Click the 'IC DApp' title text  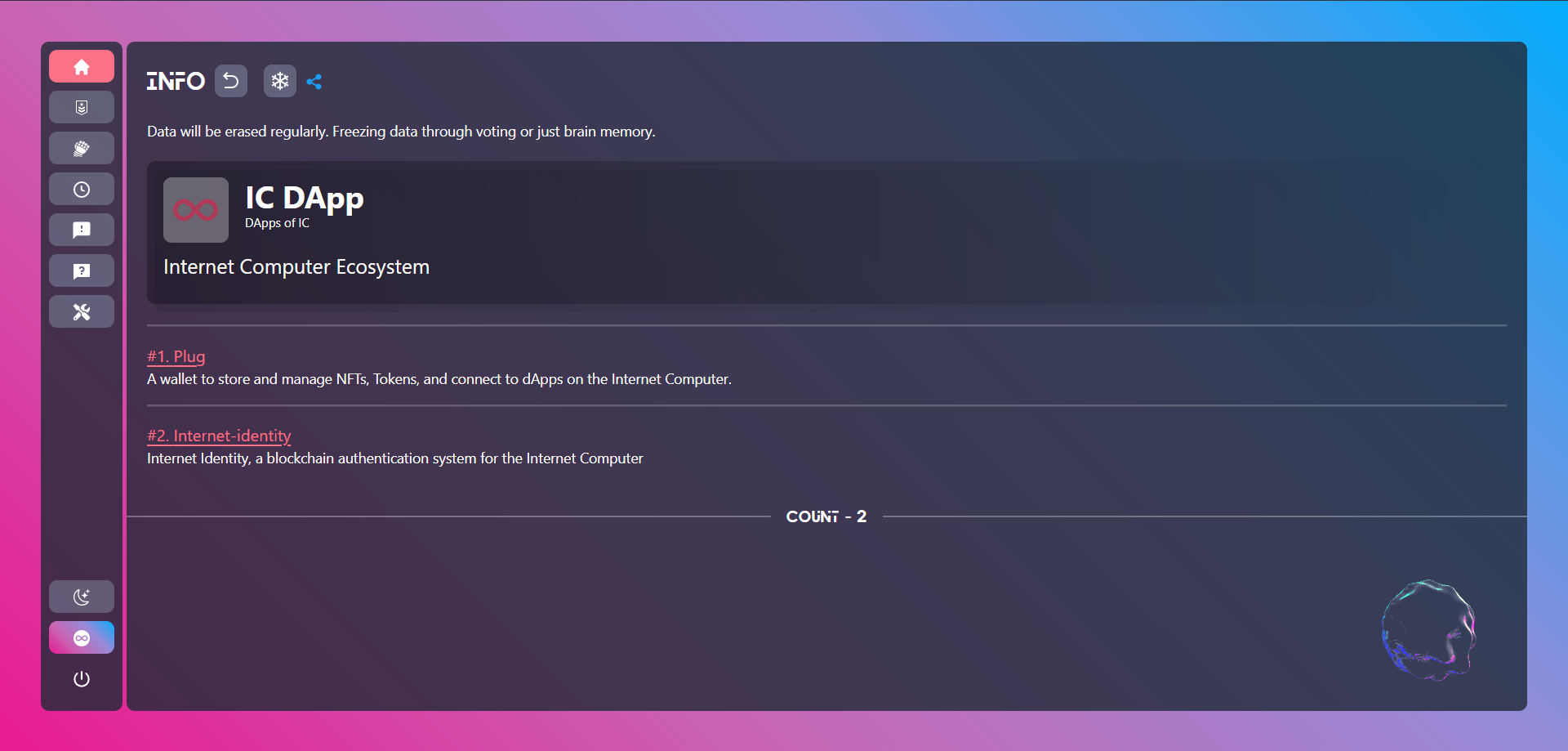(x=305, y=198)
